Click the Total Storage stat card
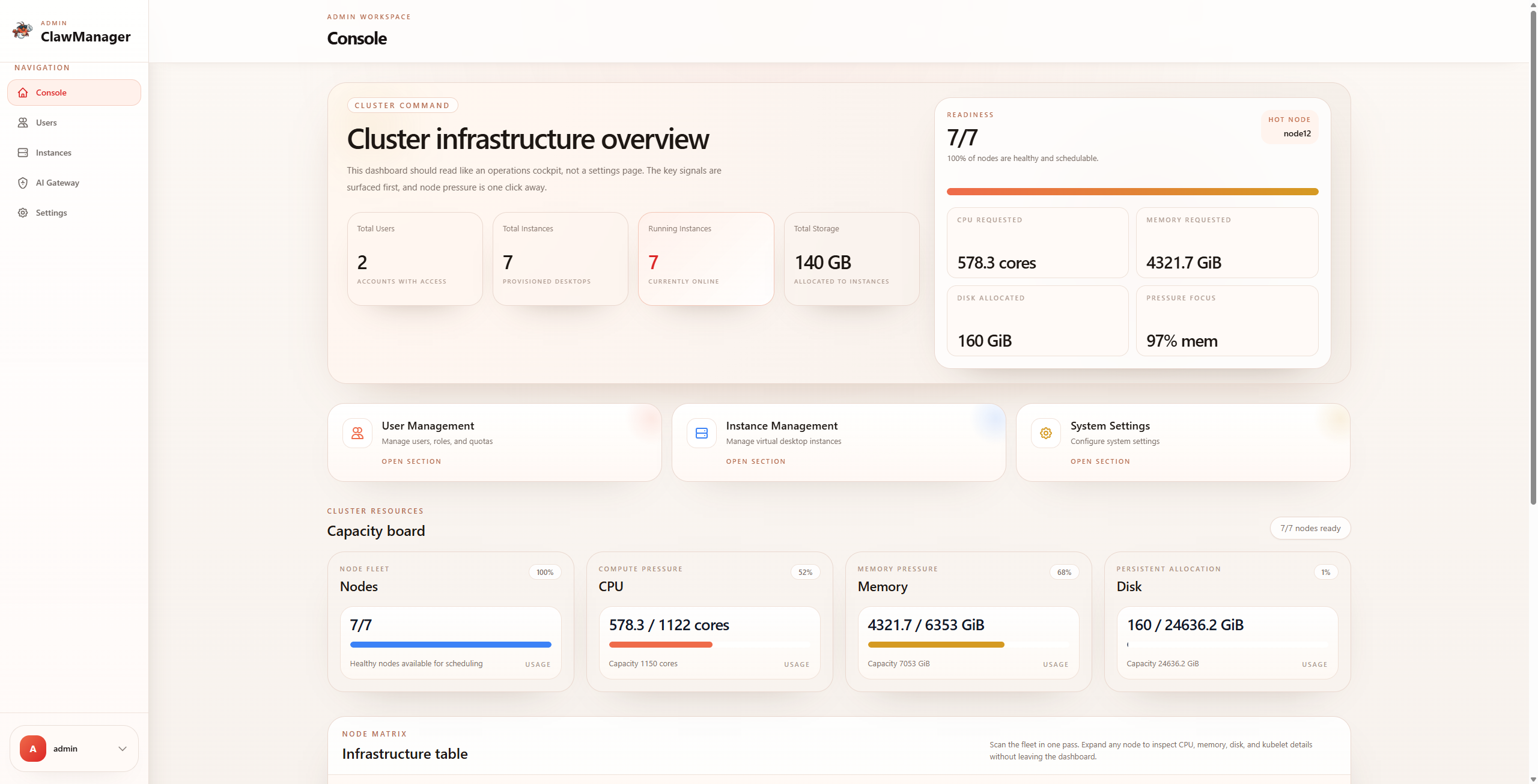Image resolution: width=1538 pixels, height=784 pixels. [852, 259]
